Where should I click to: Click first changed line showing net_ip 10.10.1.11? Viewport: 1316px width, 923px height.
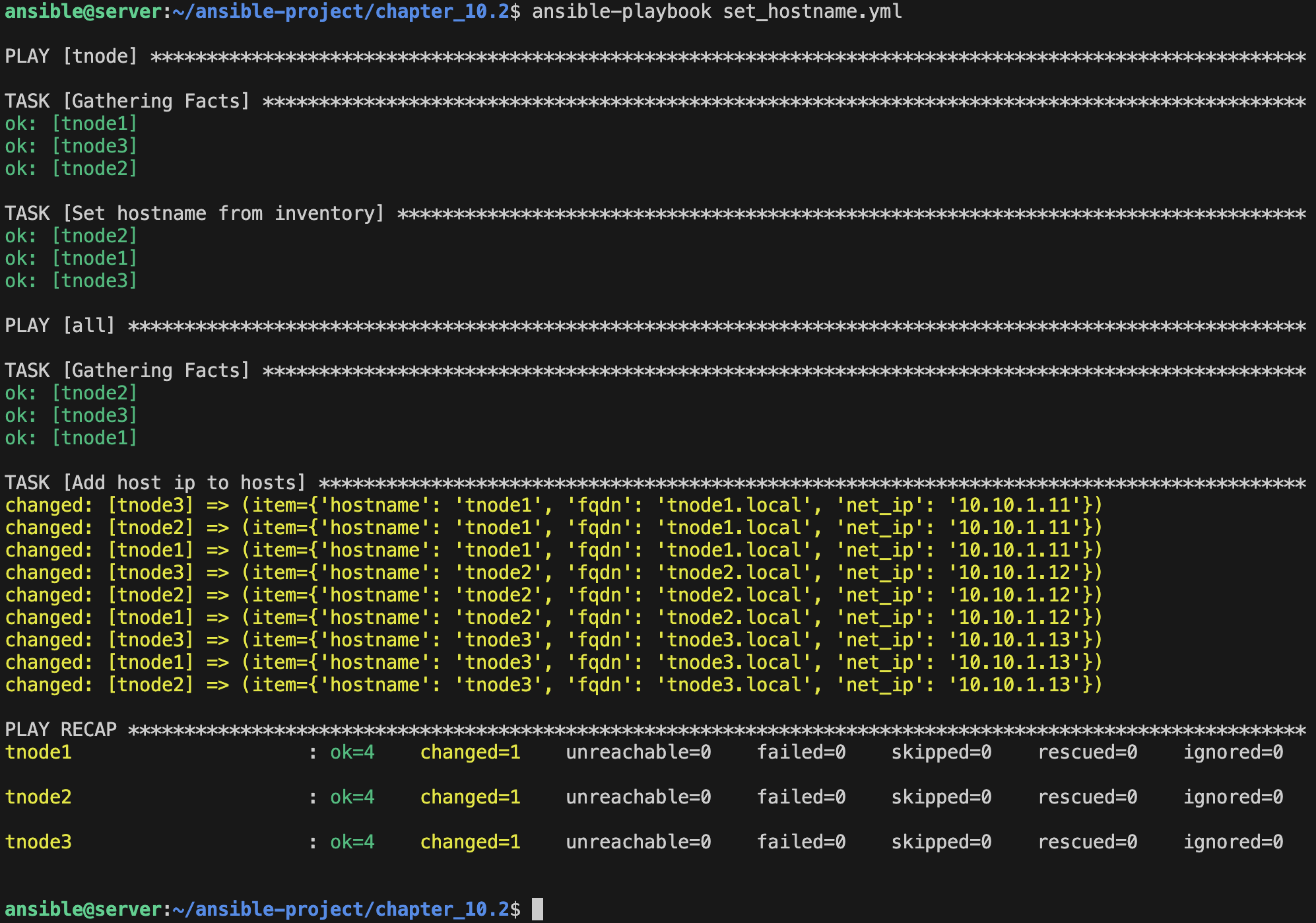coord(553,505)
